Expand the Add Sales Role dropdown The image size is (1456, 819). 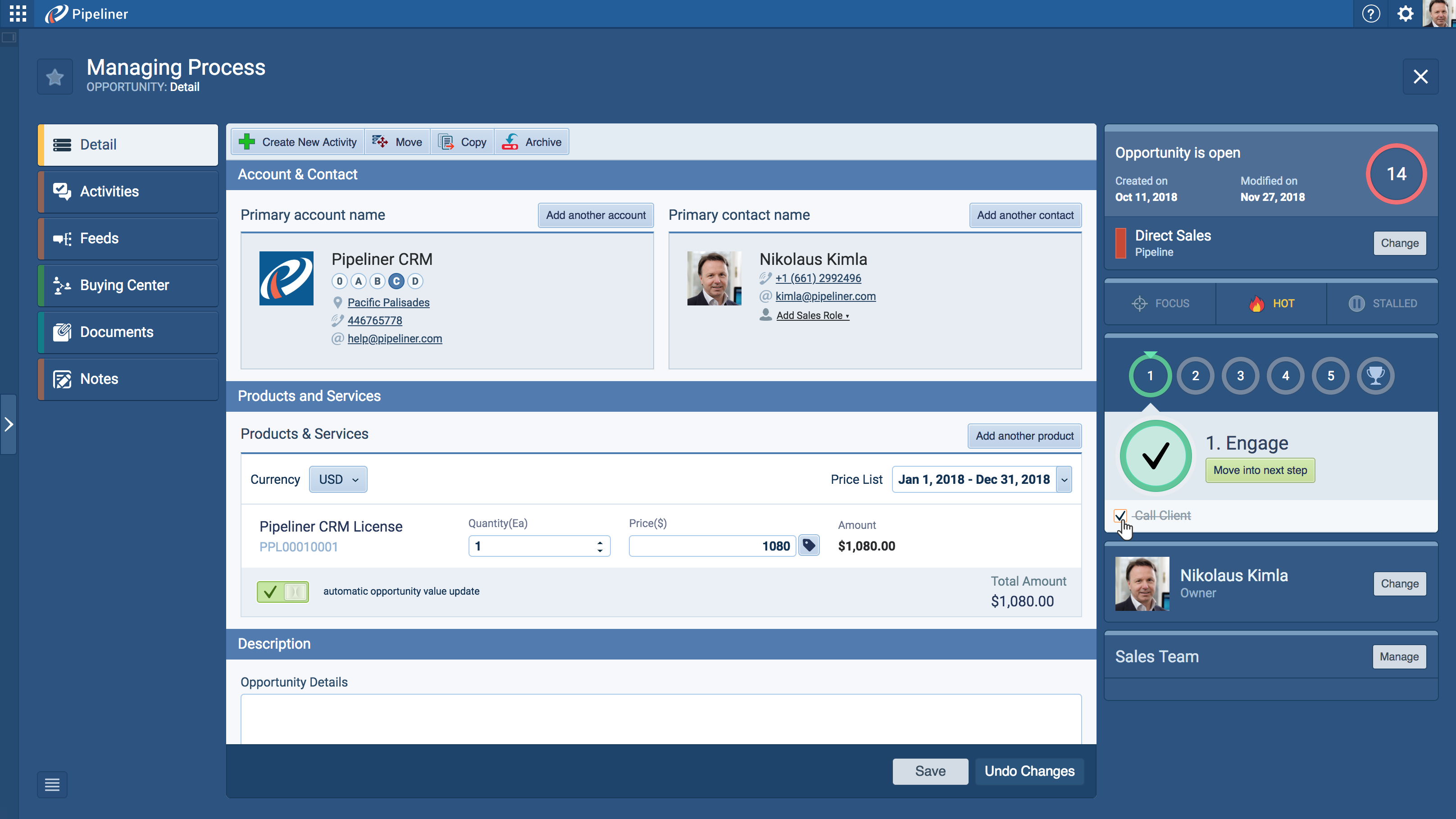(x=812, y=315)
